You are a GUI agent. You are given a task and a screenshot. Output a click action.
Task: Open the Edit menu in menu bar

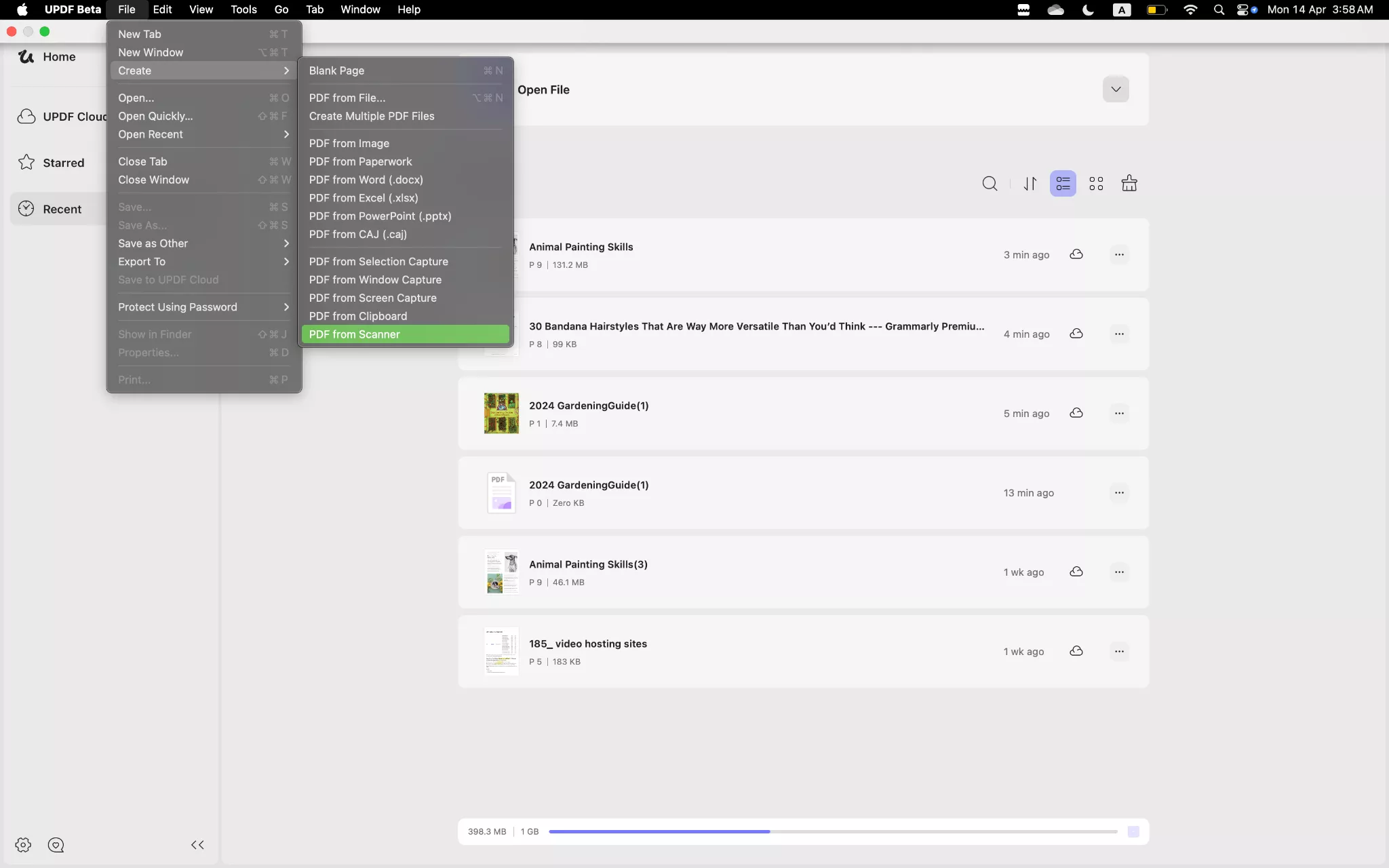[162, 9]
